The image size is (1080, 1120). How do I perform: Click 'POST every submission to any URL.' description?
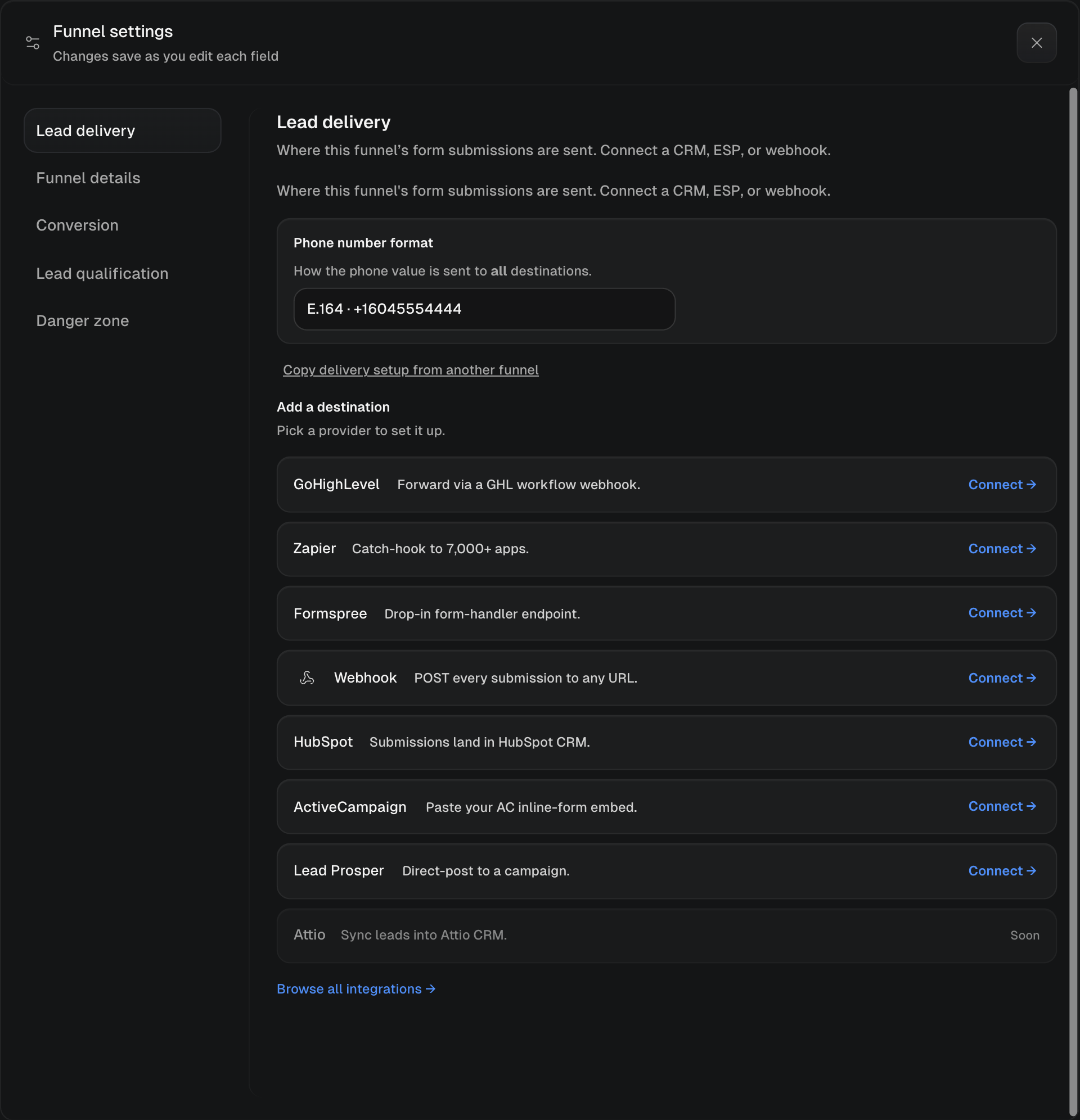(525, 678)
